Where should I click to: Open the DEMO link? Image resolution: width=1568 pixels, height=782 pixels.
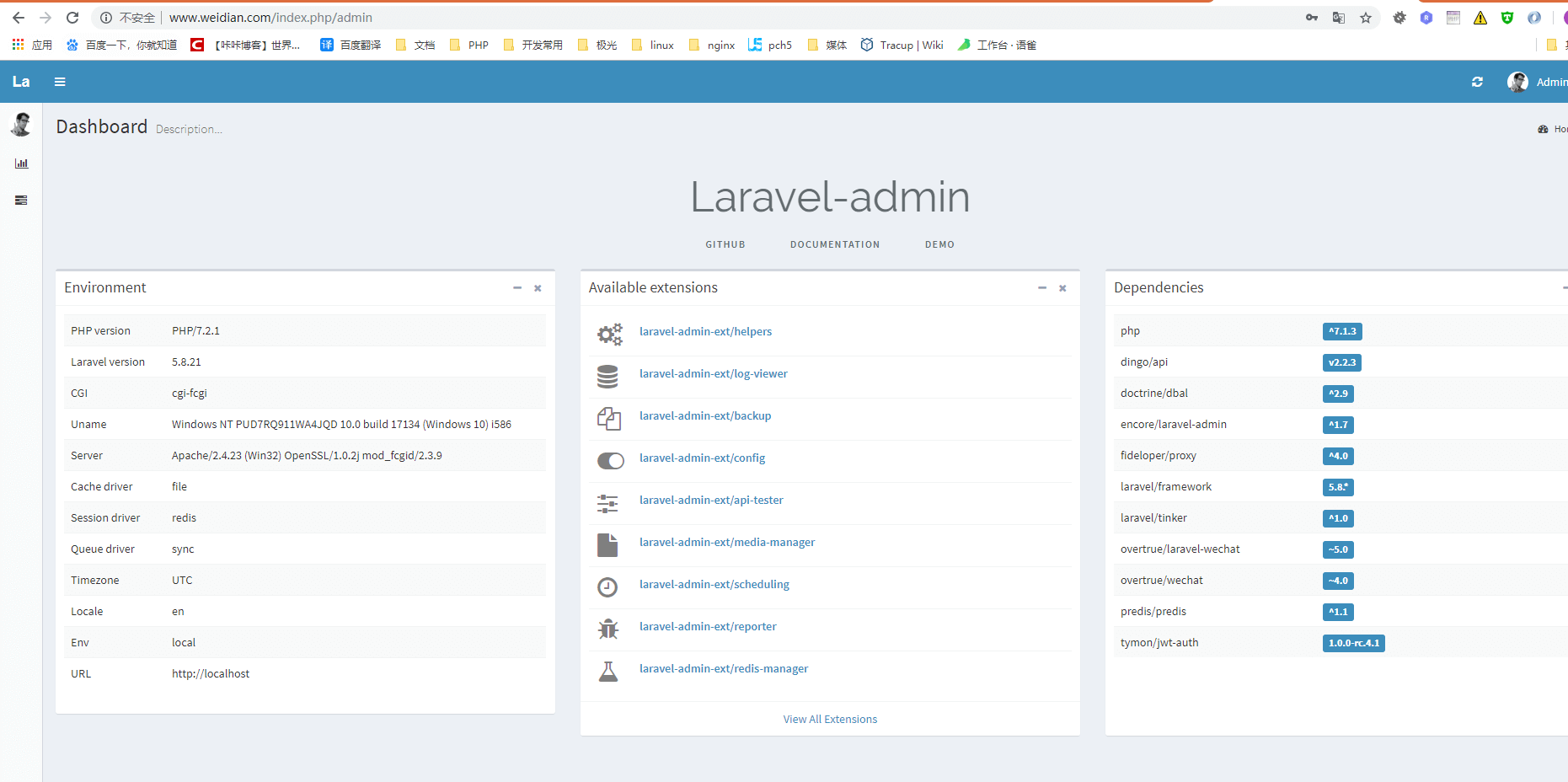coord(939,244)
